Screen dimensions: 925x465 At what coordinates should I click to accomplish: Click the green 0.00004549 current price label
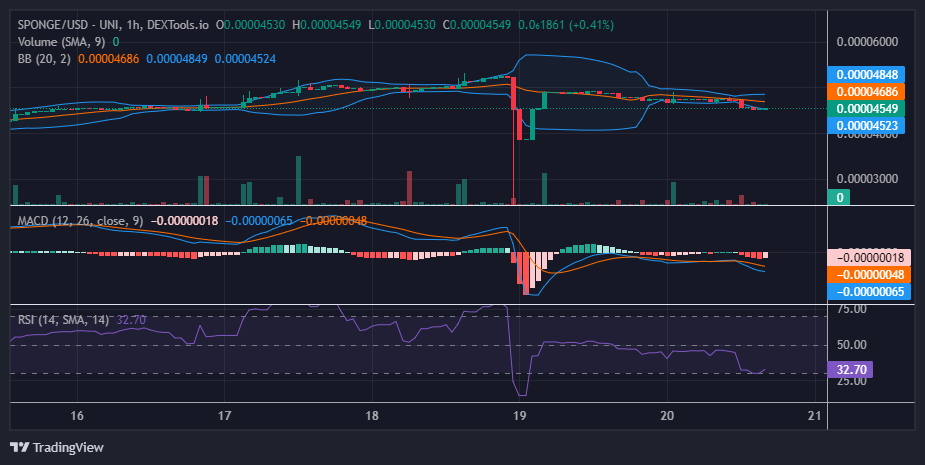pos(866,109)
